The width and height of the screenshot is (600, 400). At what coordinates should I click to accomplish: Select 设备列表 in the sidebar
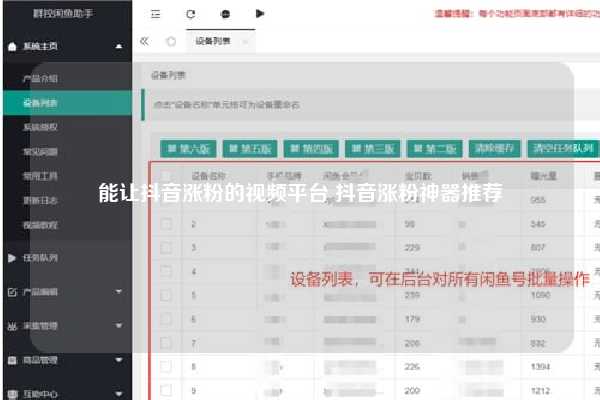pos(67,103)
